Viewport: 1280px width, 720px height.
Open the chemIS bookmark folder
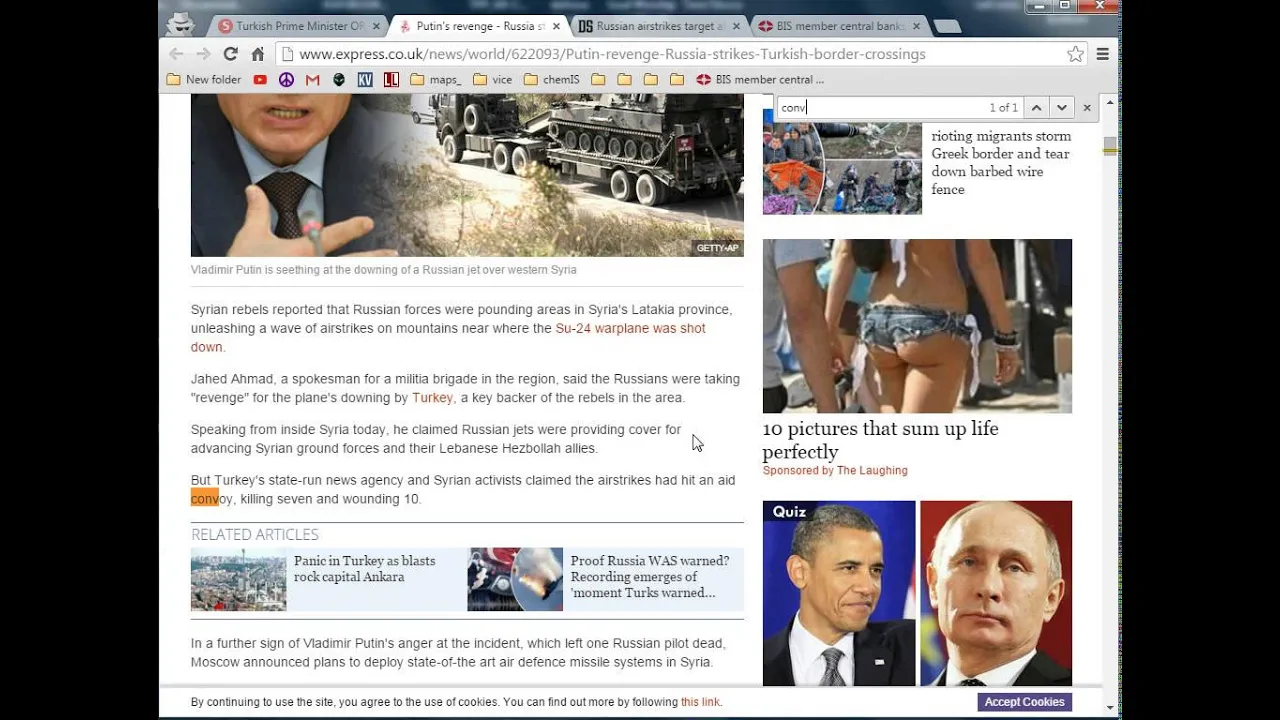pyautogui.click(x=552, y=79)
